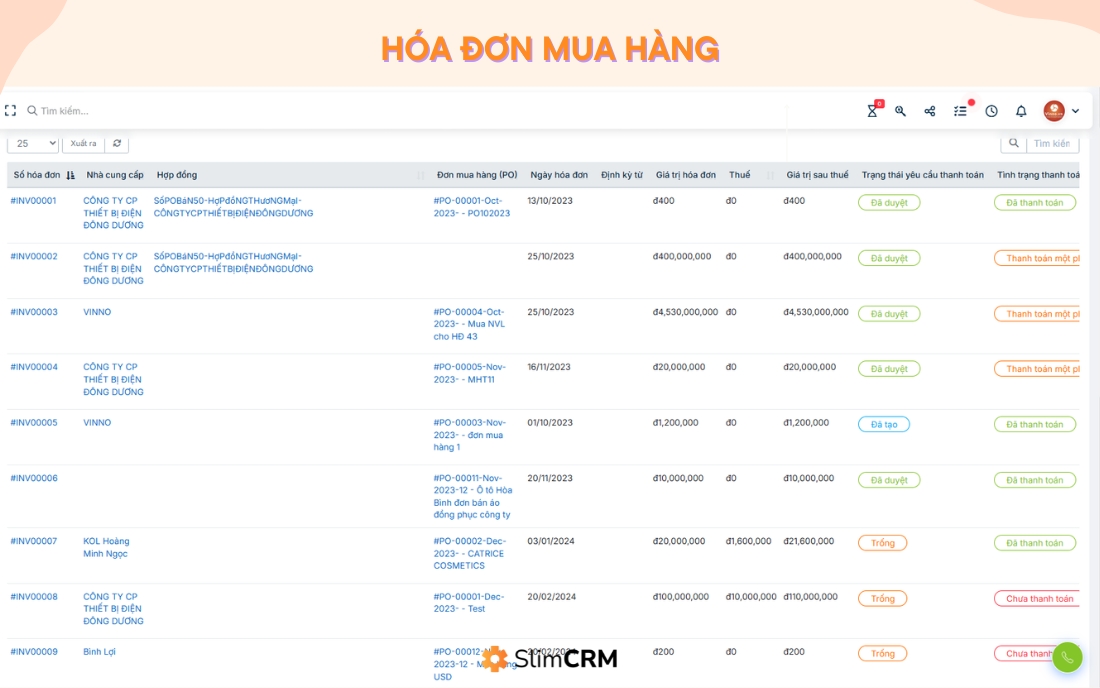
Task: Open invoice #INV00002
Action: pyautogui.click(x=34, y=257)
